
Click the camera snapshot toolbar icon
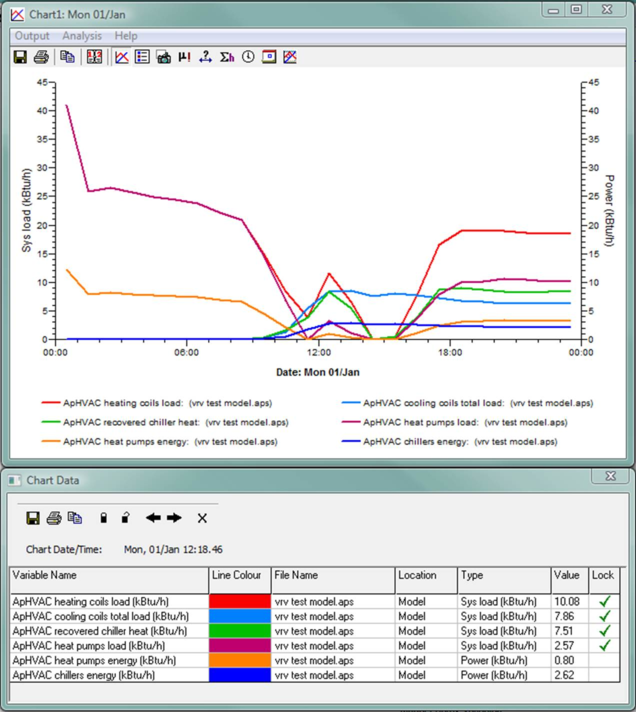pos(163,57)
